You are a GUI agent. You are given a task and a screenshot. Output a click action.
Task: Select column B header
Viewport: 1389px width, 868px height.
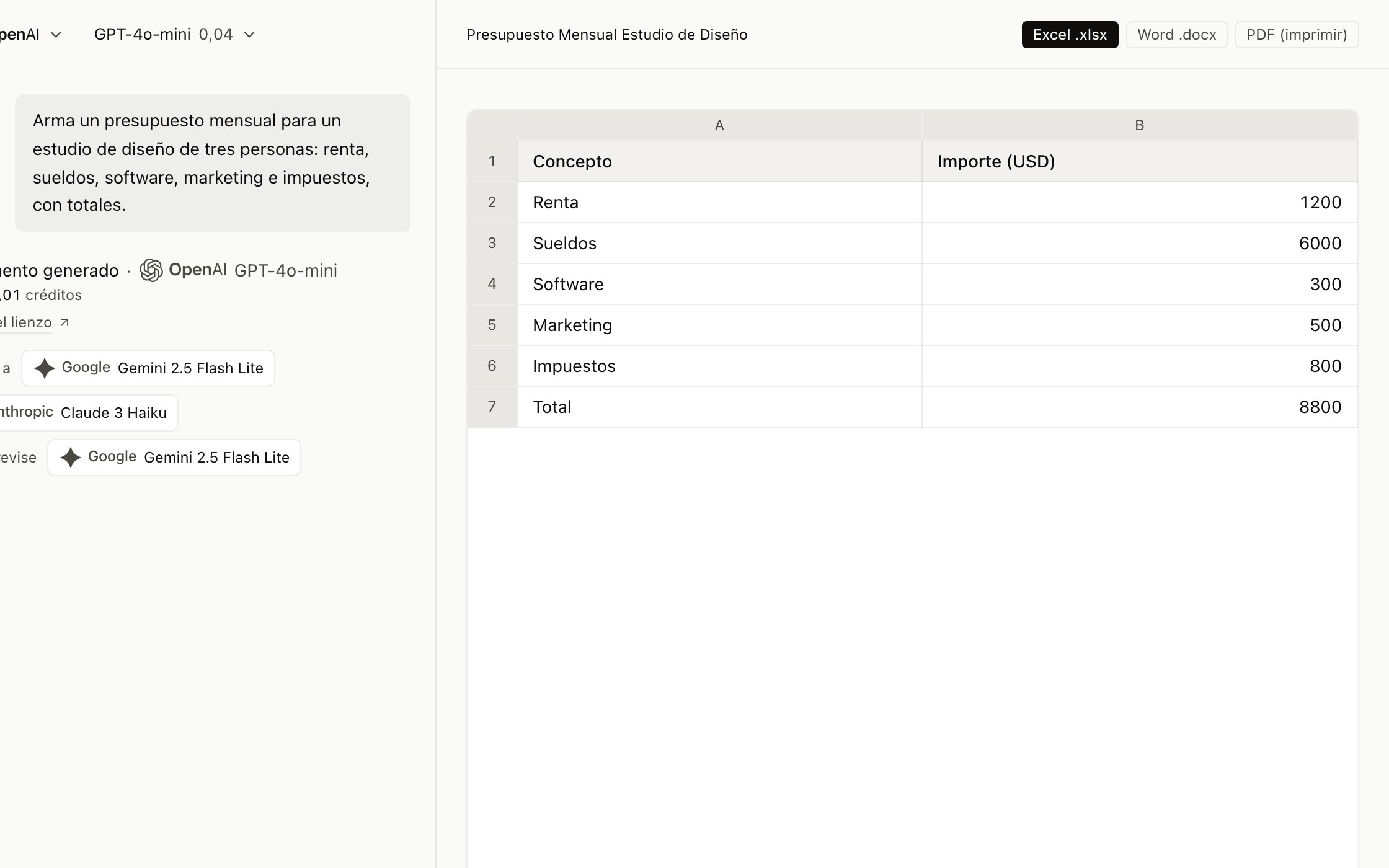[1139, 125]
